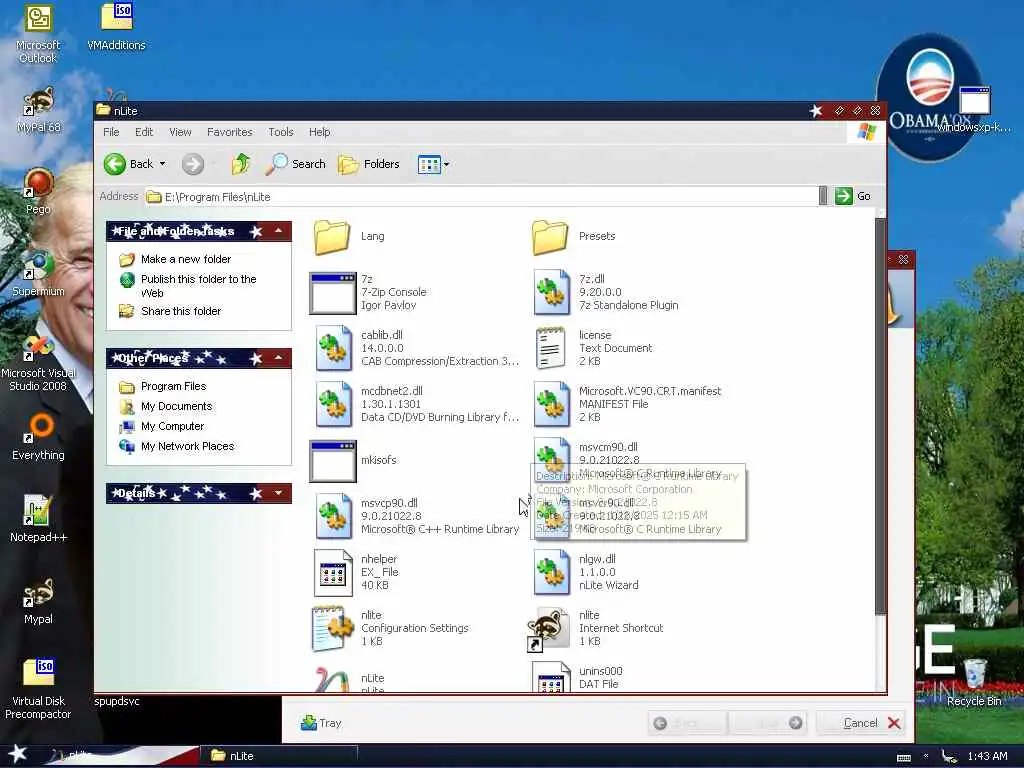Image resolution: width=1024 pixels, height=768 pixels.
Task: Open Microsoft Outlook desktop icon
Action: [x=38, y=34]
